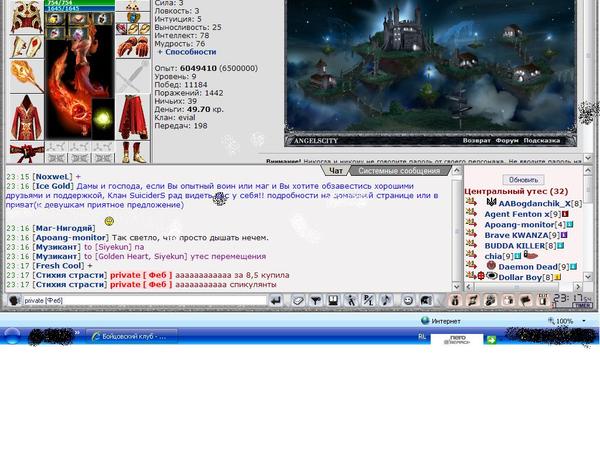
Task: Expand the '+ Способности' abilities section
Action: (187, 52)
